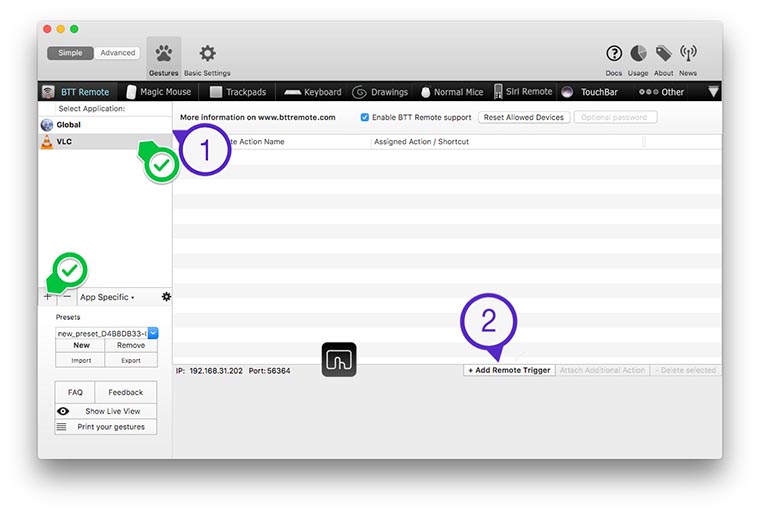Click Reset Allowed Devices button
The height and width of the screenshot is (513, 760).
523,117
